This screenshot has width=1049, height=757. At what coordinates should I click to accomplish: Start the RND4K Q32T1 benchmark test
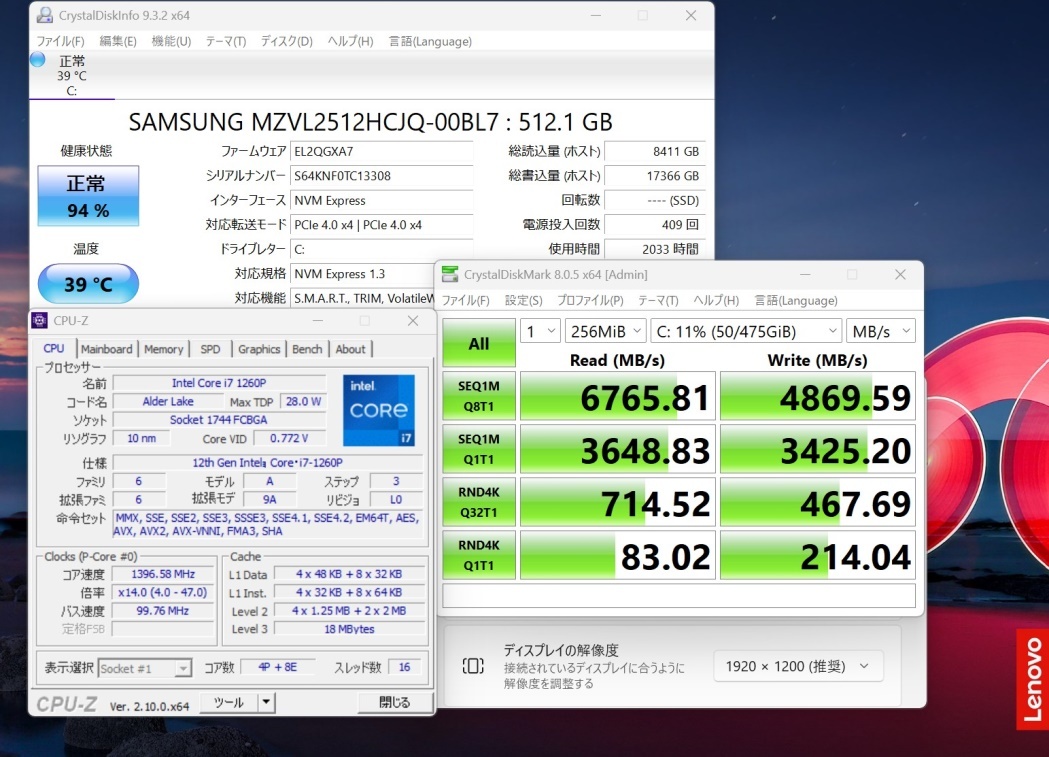coord(479,502)
